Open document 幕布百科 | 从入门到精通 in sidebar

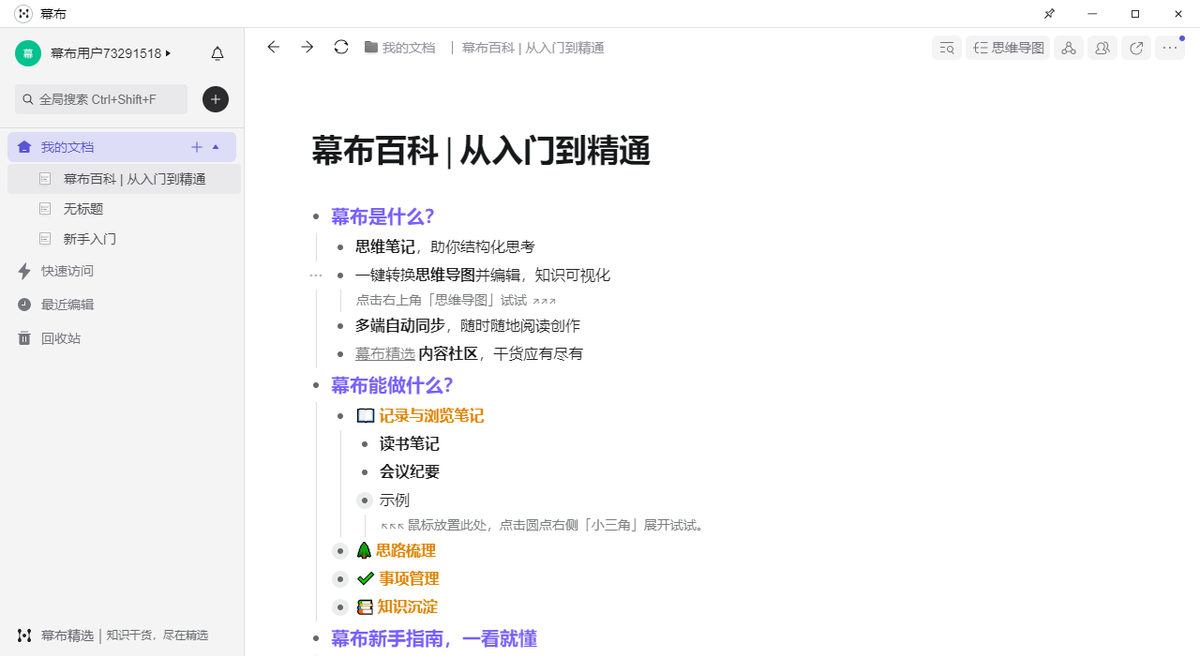pyautogui.click(x=124, y=179)
